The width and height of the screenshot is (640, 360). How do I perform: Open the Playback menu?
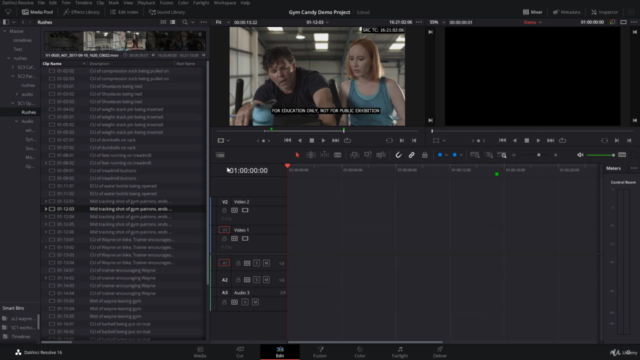146,3
